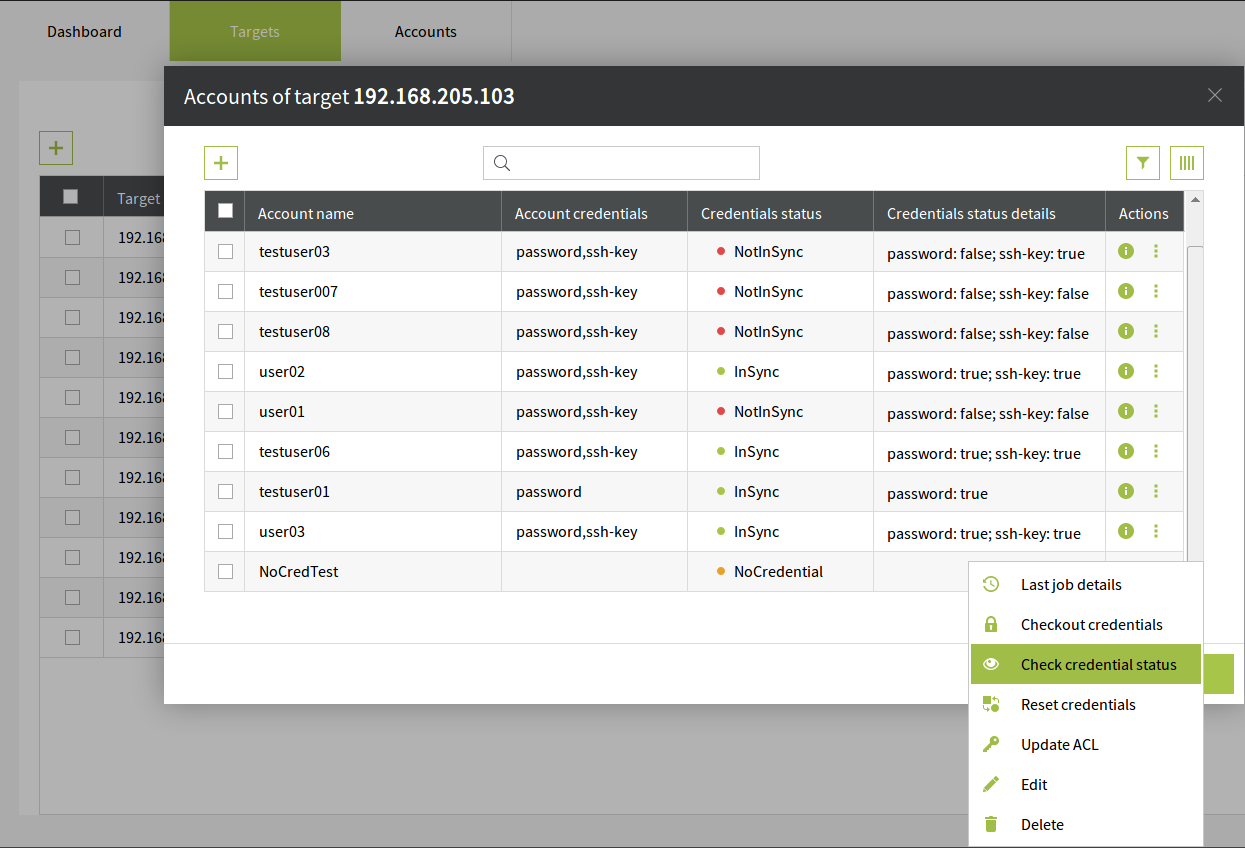The image size is (1245, 848).
Task: Choose Check credential status menu entry
Action: pyautogui.click(x=1097, y=665)
